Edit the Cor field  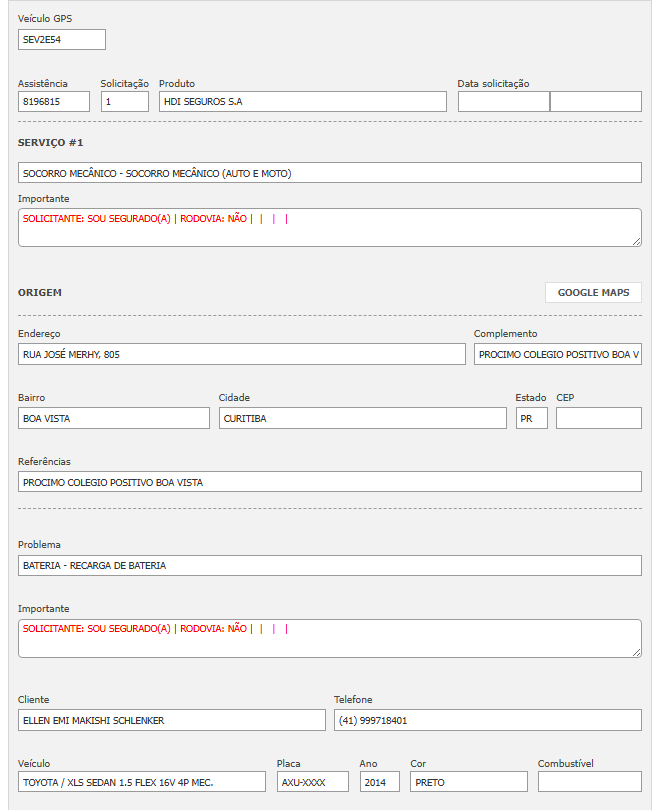point(468,782)
